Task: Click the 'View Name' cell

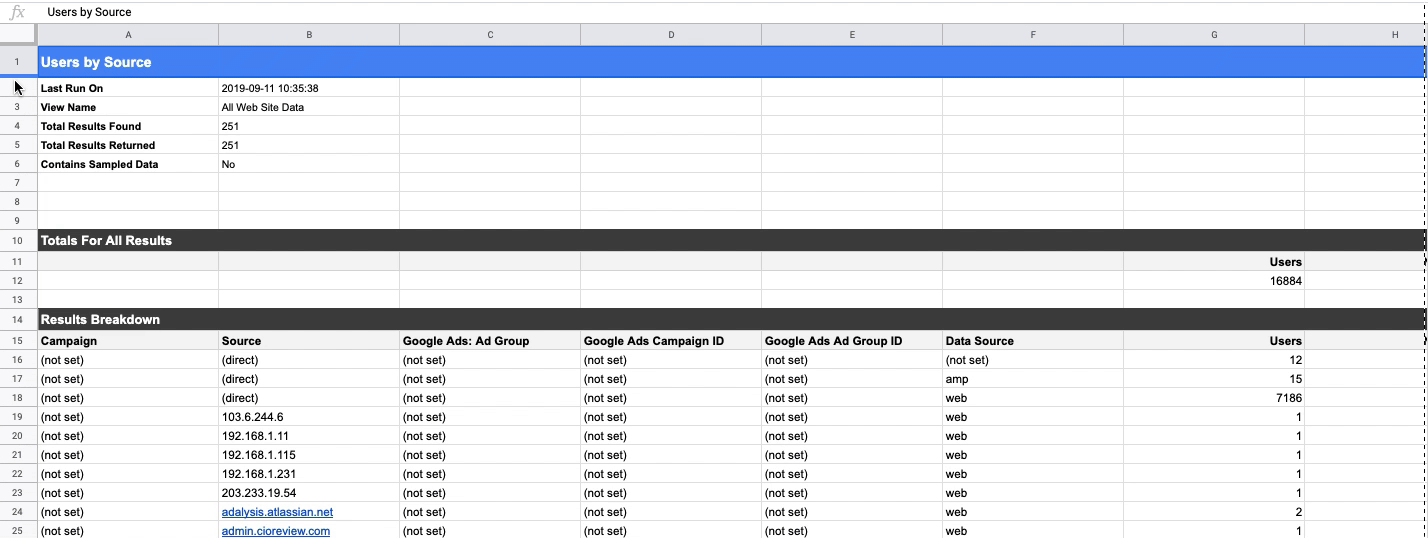Action: point(128,107)
